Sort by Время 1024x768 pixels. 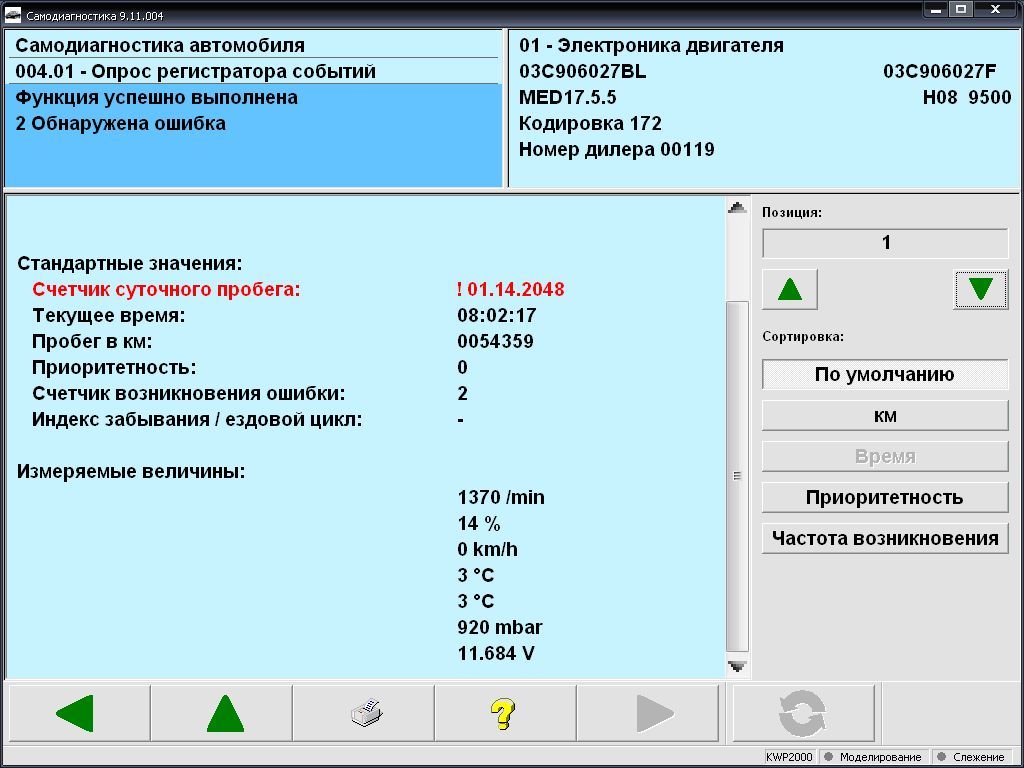885,456
